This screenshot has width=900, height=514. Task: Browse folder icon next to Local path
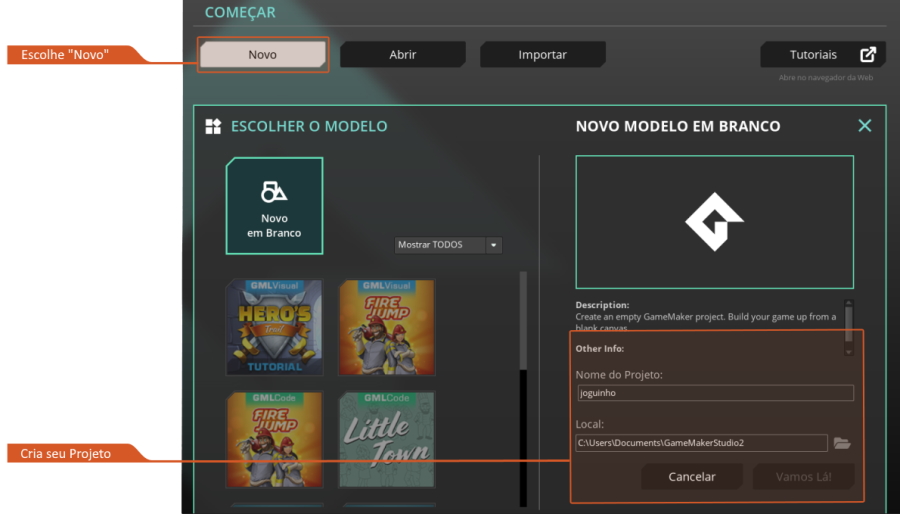[842, 443]
